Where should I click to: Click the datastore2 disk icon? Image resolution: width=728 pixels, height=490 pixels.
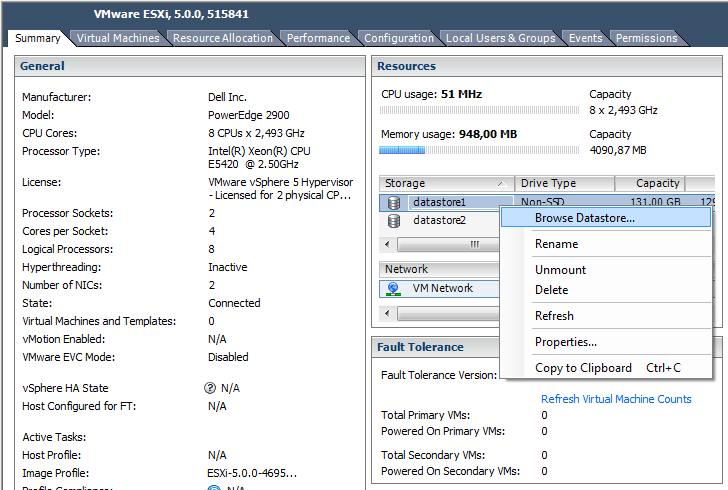pyautogui.click(x=394, y=221)
